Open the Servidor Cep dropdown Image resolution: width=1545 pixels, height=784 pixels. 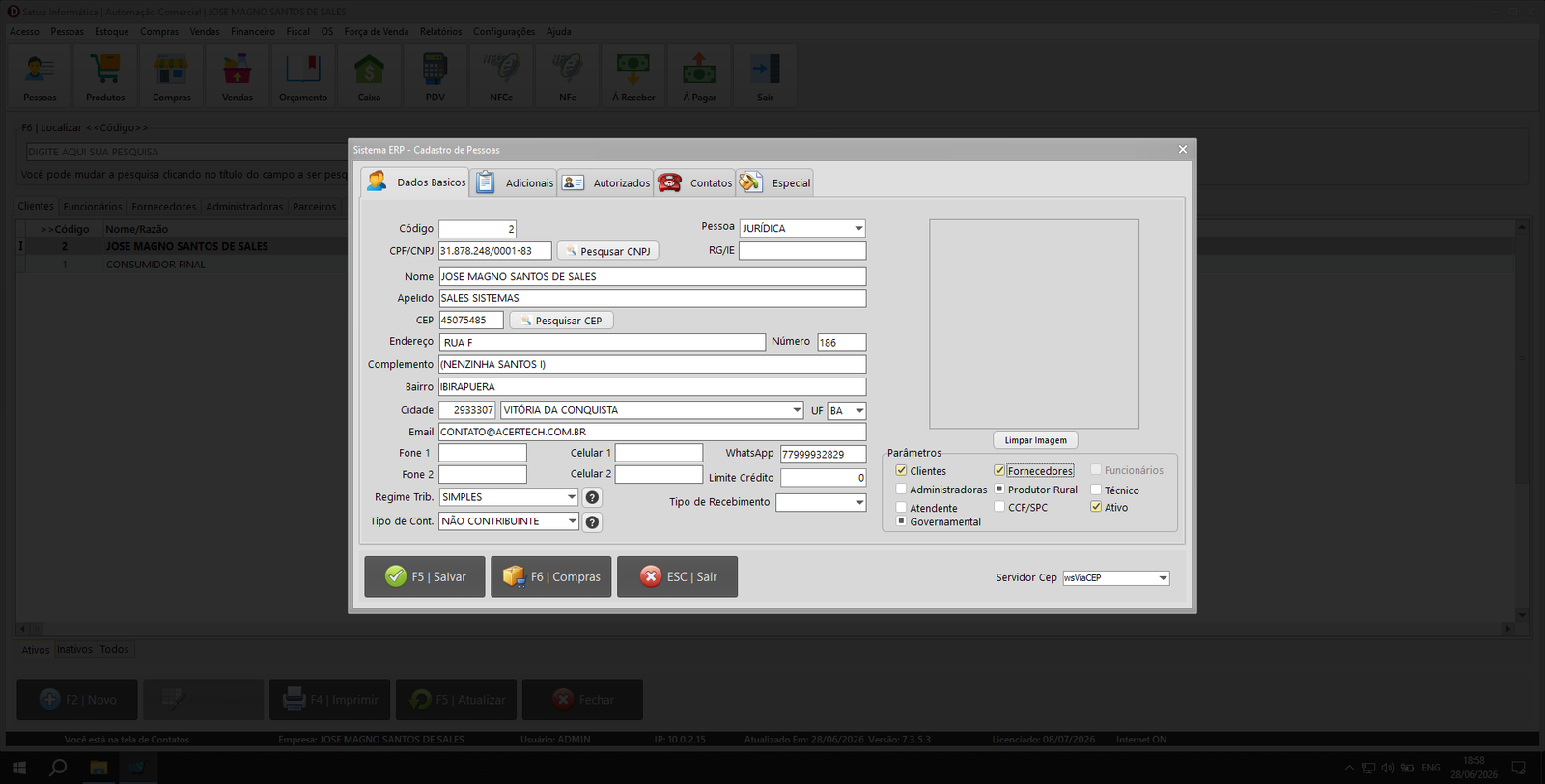pos(1163,578)
